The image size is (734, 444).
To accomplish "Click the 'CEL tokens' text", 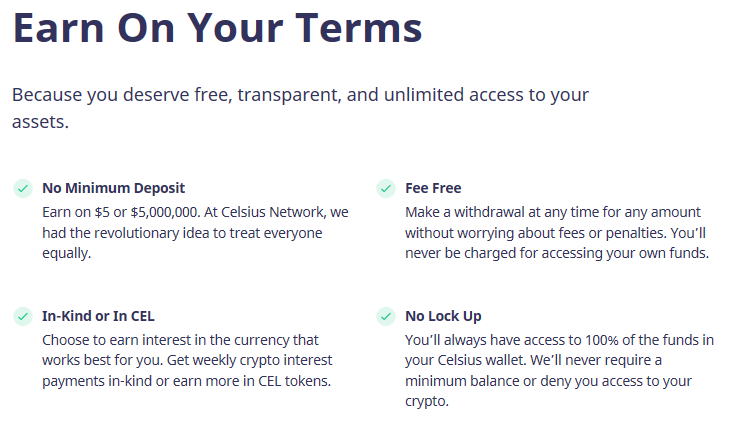I will click(294, 381).
